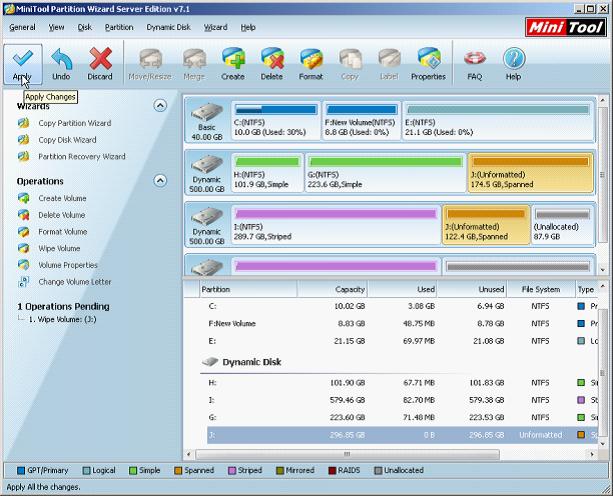Collapse the Wizards panel section

tap(160, 106)
